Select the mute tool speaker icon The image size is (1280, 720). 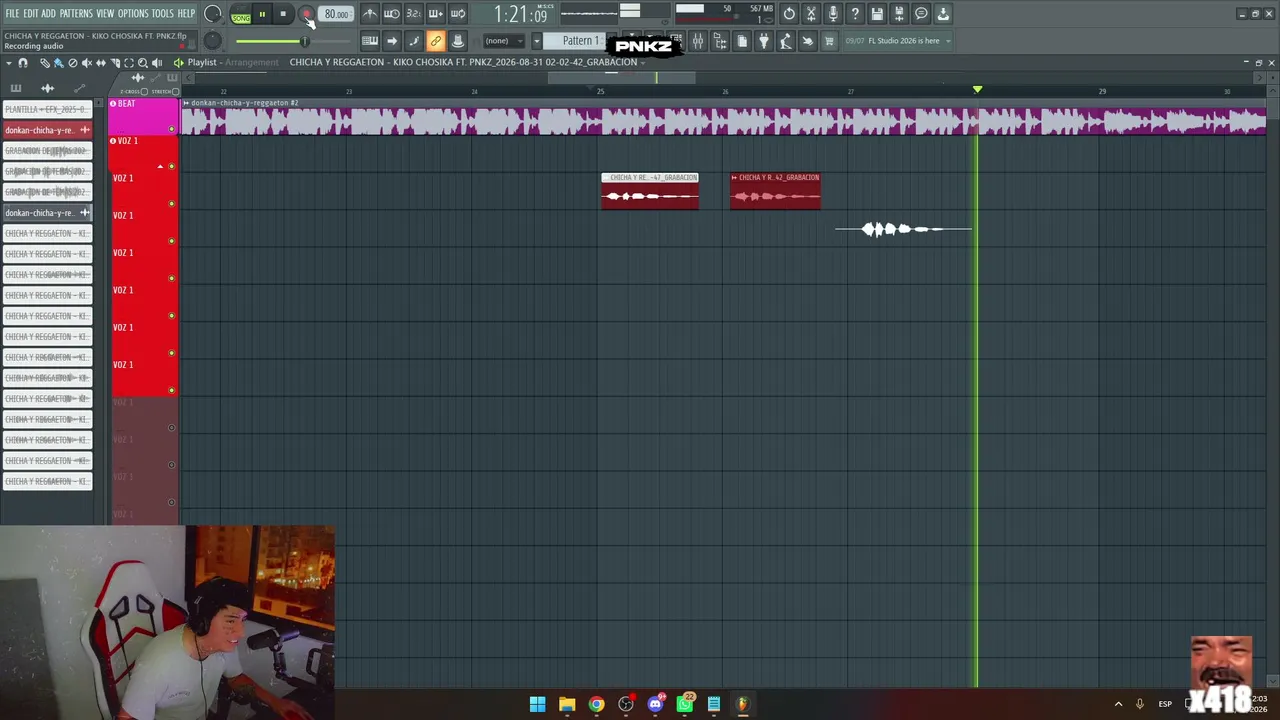click(86, 63)
